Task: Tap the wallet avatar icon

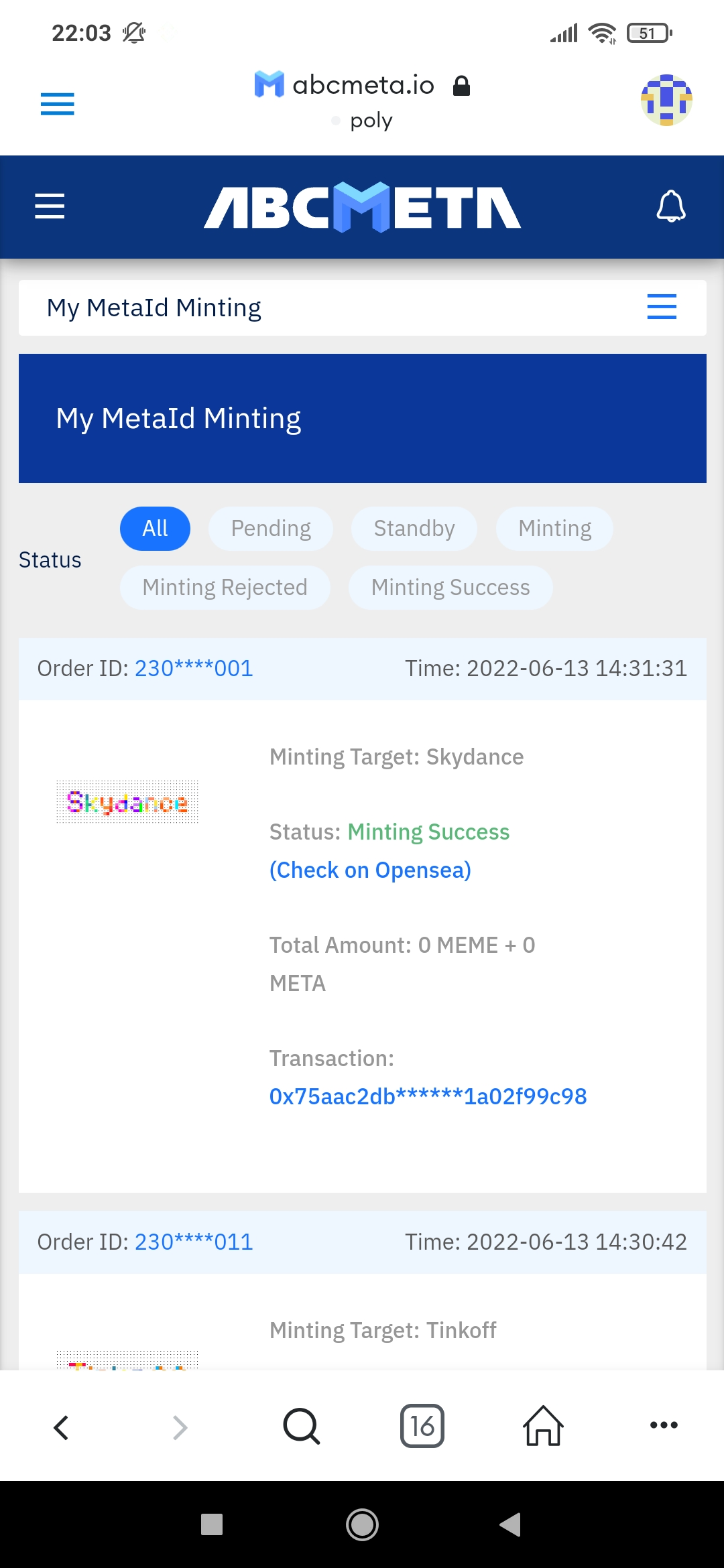Action: click(x=666, y=100)
